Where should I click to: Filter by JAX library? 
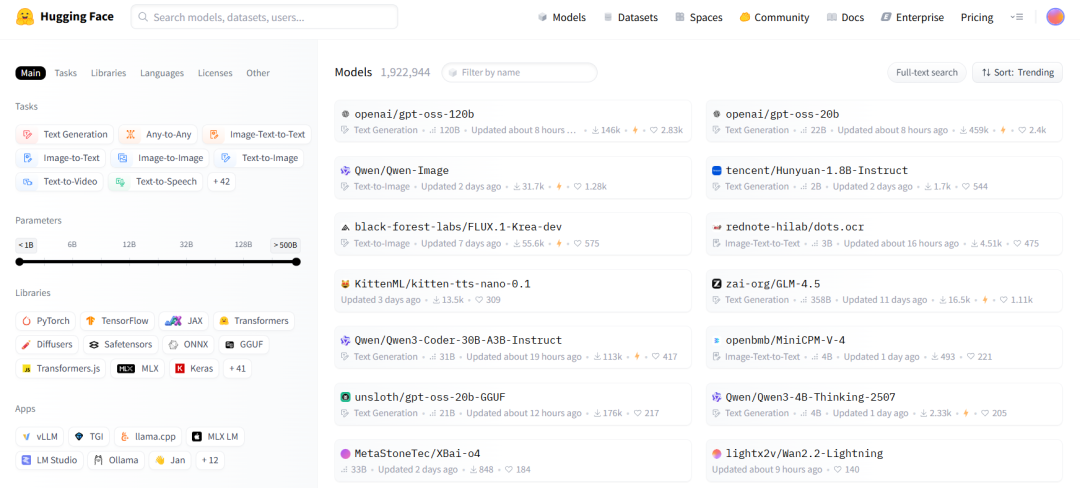click(x=183, y=321)
